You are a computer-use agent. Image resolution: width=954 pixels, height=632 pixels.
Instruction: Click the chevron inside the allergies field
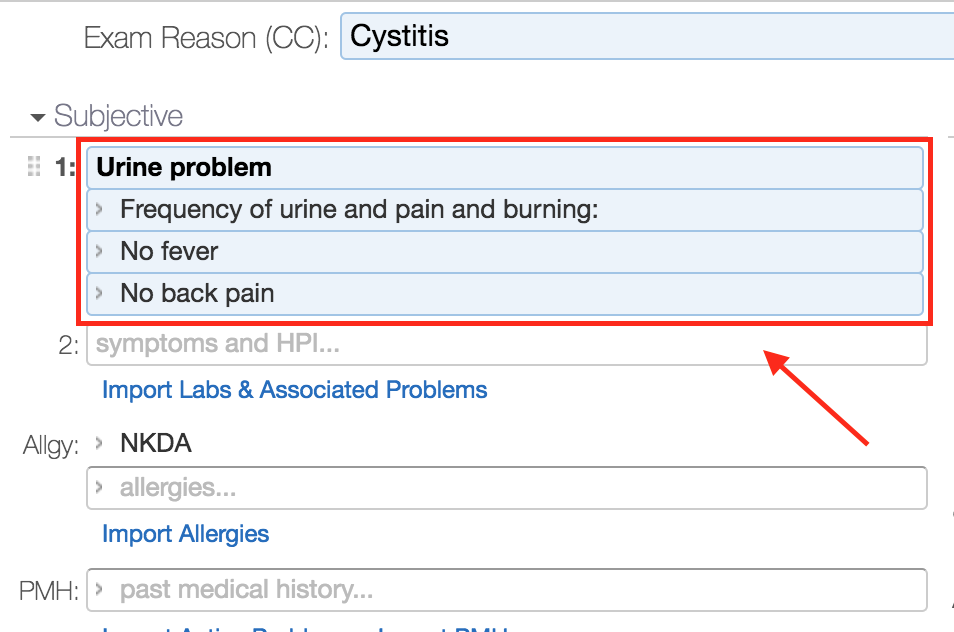point(100,488)
